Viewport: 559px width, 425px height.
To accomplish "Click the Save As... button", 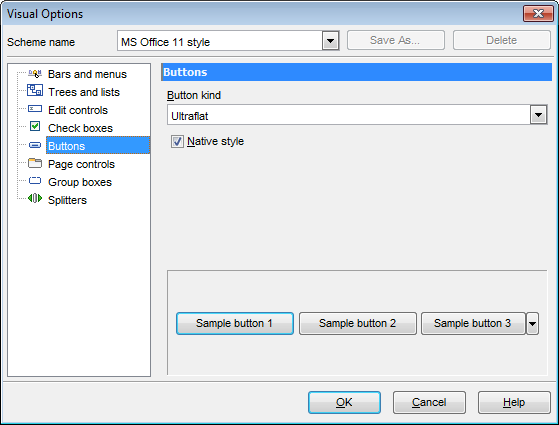I will click(x=396, y=40).
